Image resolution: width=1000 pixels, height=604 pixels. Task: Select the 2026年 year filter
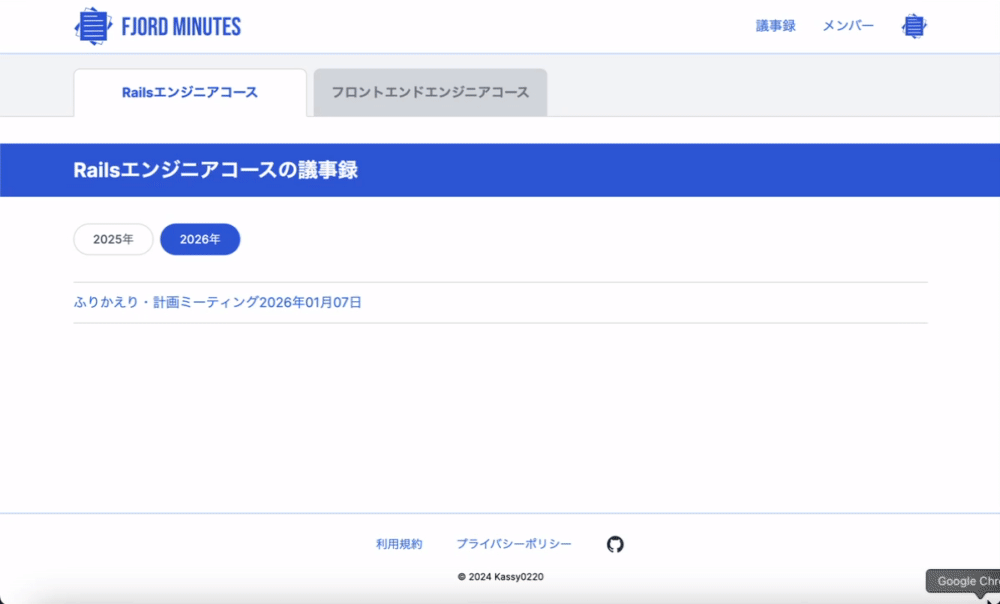[x=200, y=239]
